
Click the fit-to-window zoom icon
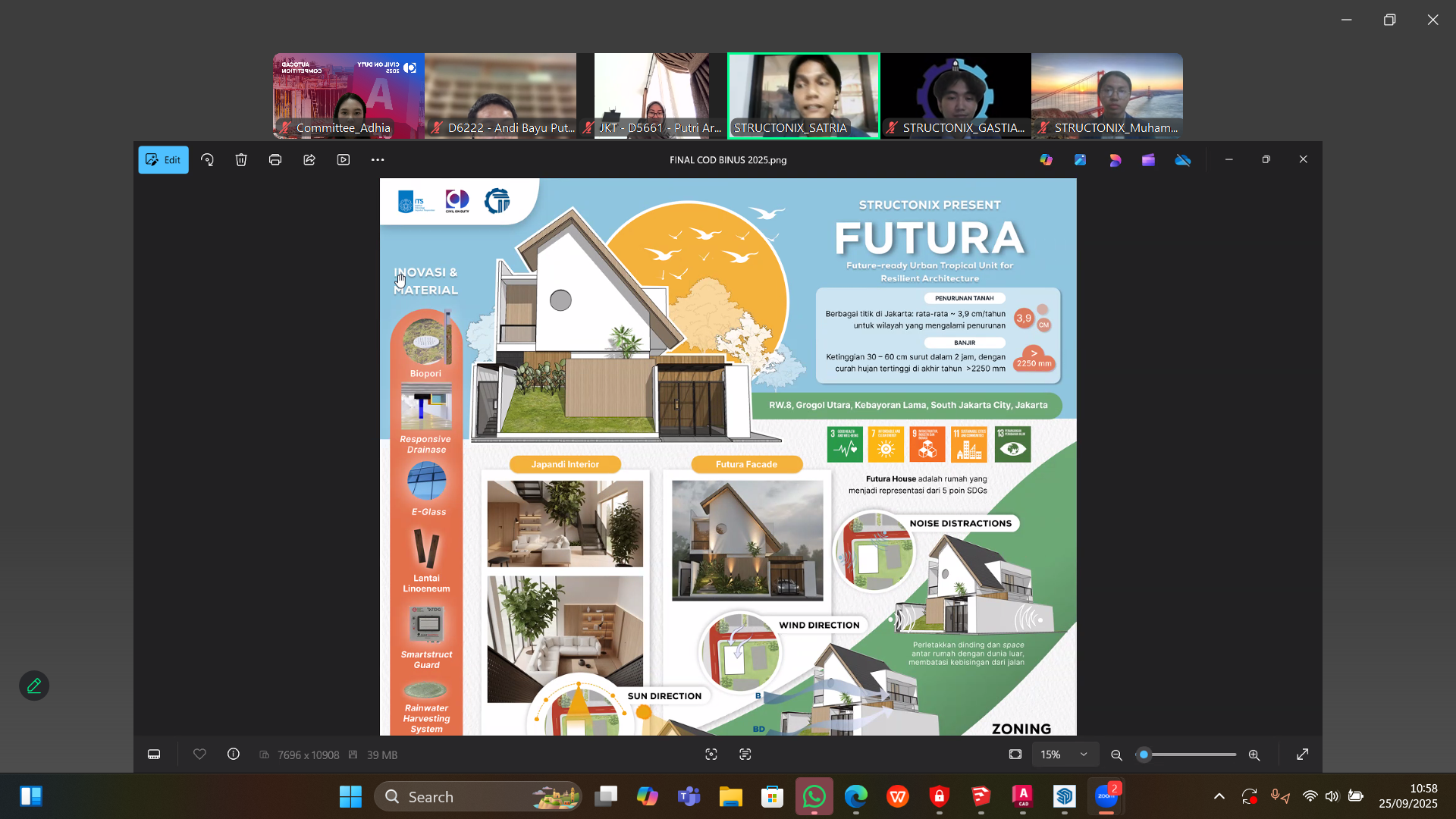(1015, 755)
